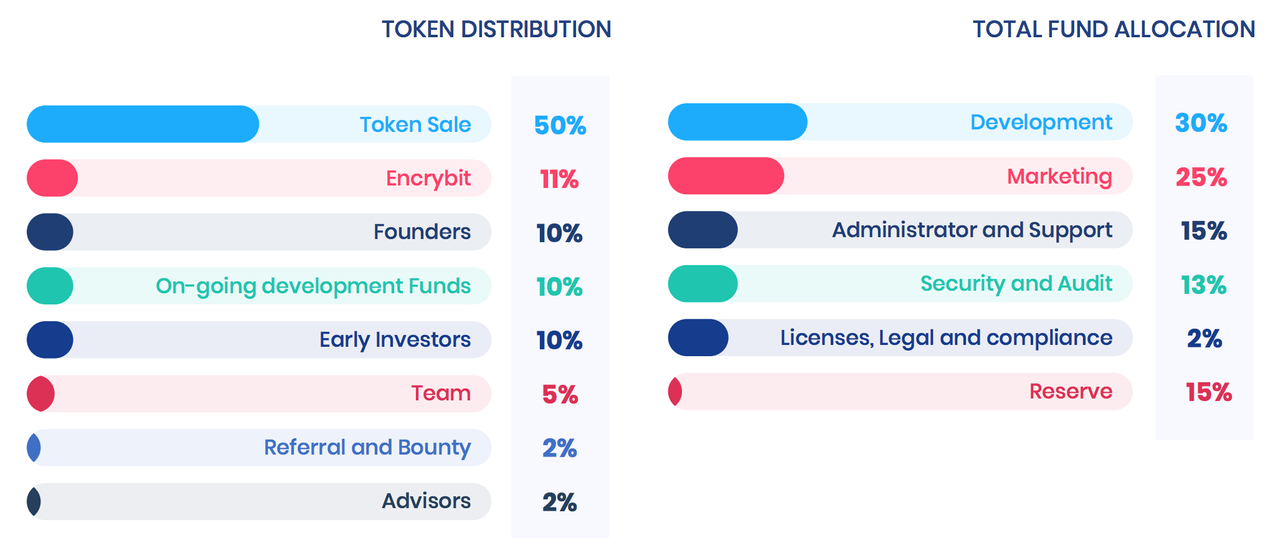Select On-going development Funds label
1280x556 pixels.
tap(313, 286)
